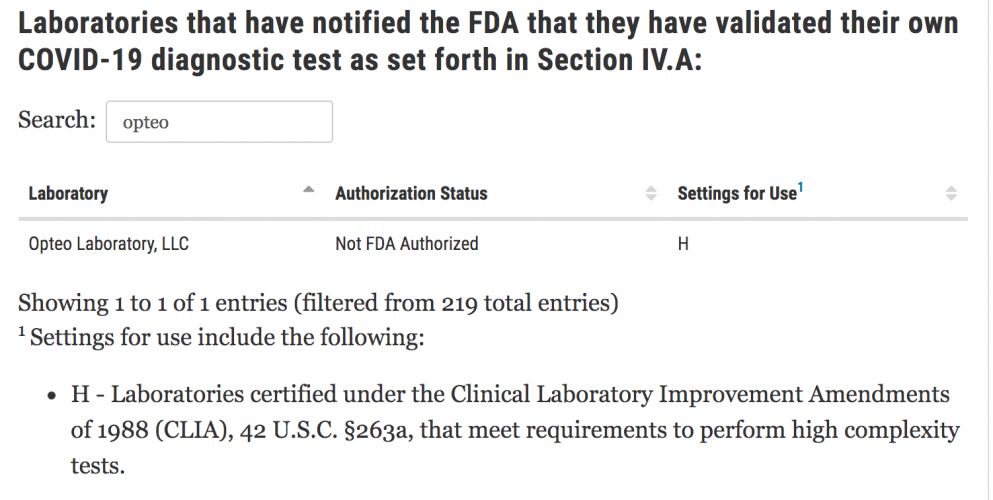Focus the Search field containing 'opteo'
The width and height of the screenshot is (993, 500).
[219, 122]
